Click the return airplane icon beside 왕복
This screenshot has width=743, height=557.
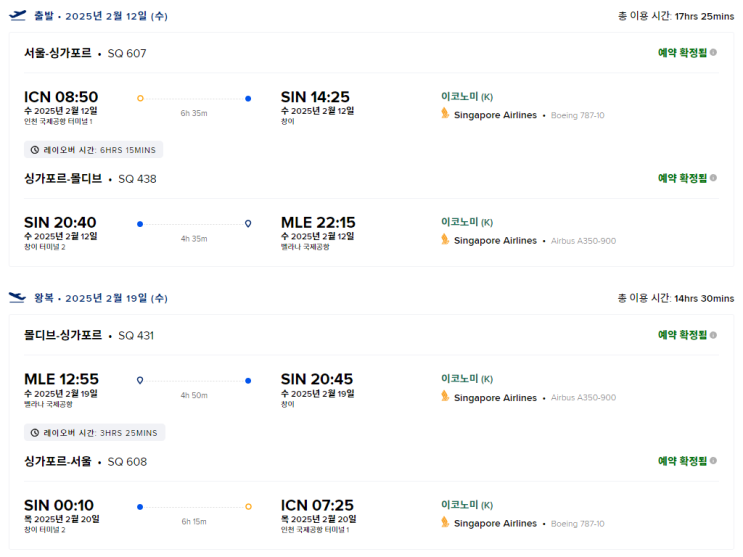click(17, 298)
